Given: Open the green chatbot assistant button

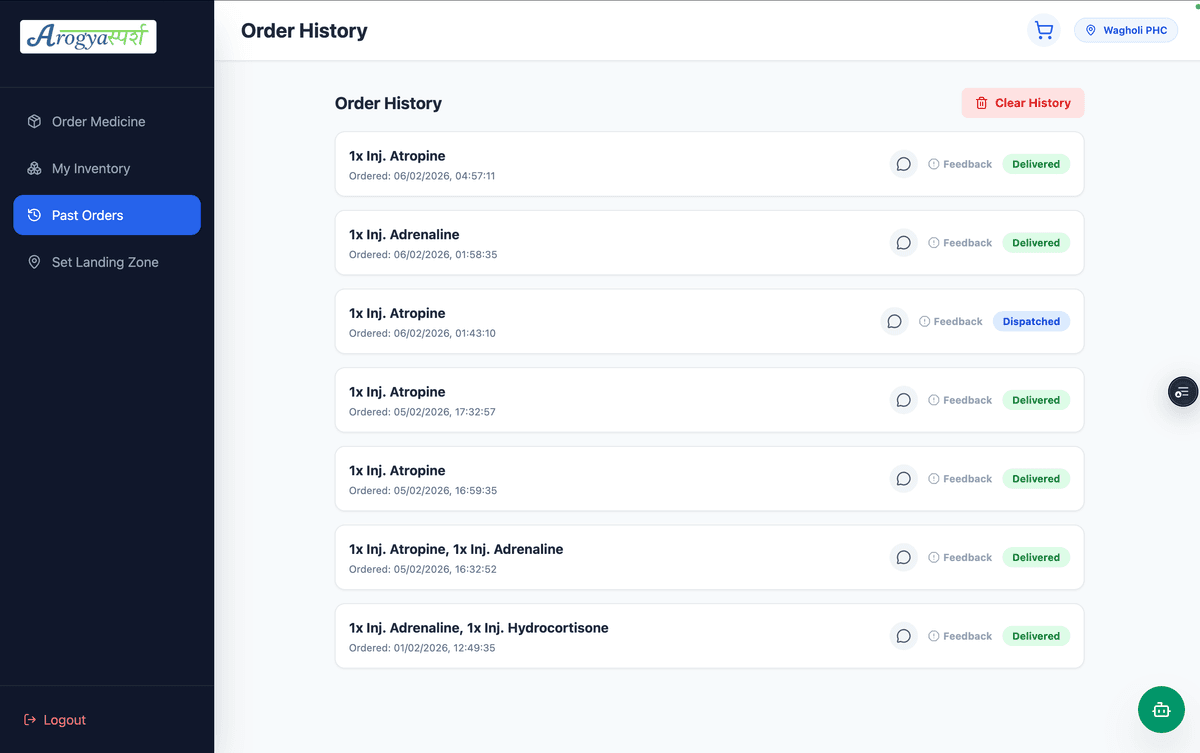Looking at the screenshot, I should [1161, 709].
